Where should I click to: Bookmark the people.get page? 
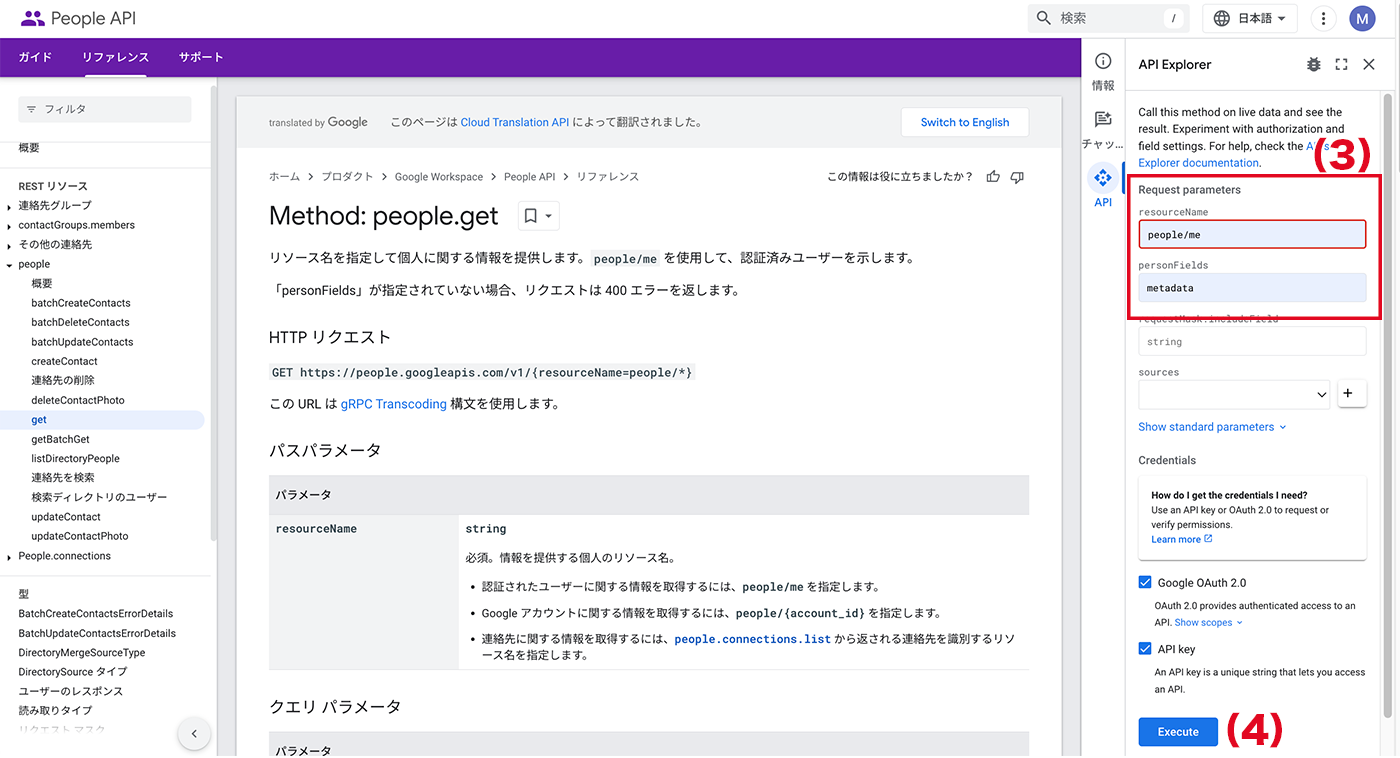point(538,216)
